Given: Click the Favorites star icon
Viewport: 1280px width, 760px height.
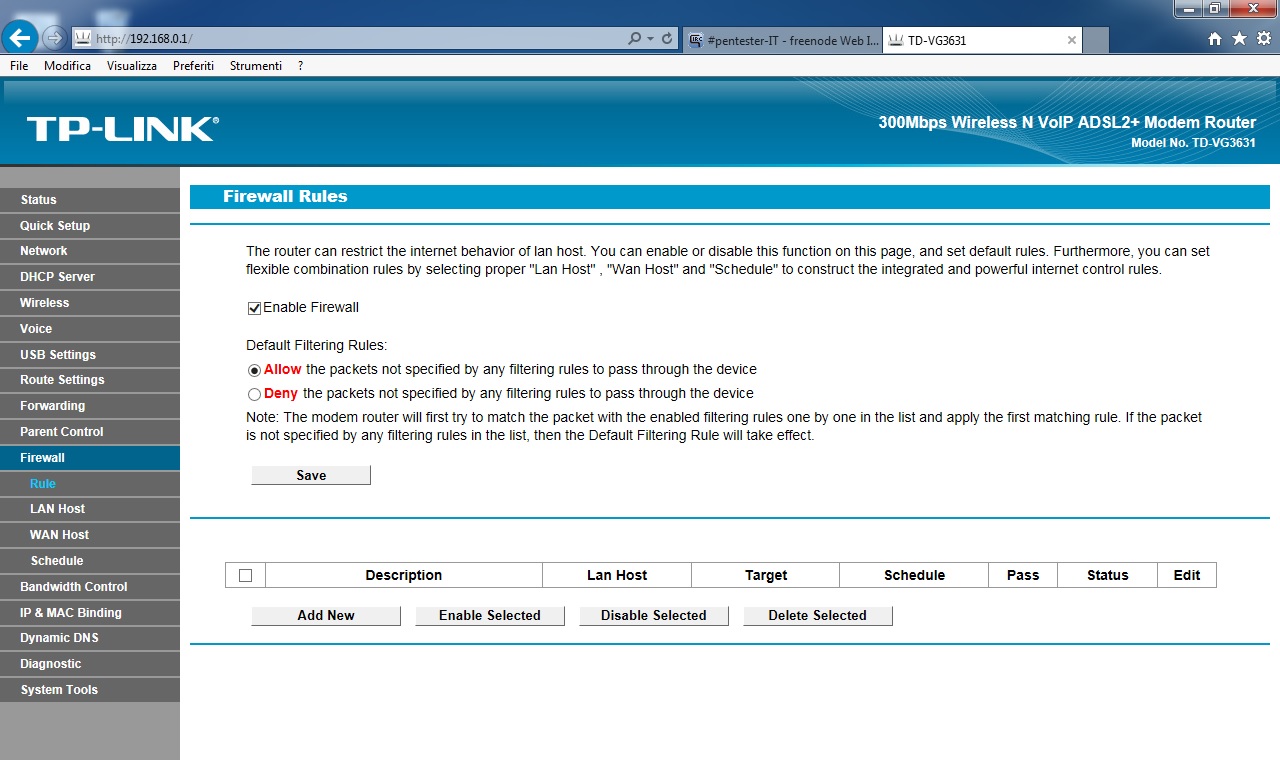Looking at the screenshot, I should [x=1239, y=39].
